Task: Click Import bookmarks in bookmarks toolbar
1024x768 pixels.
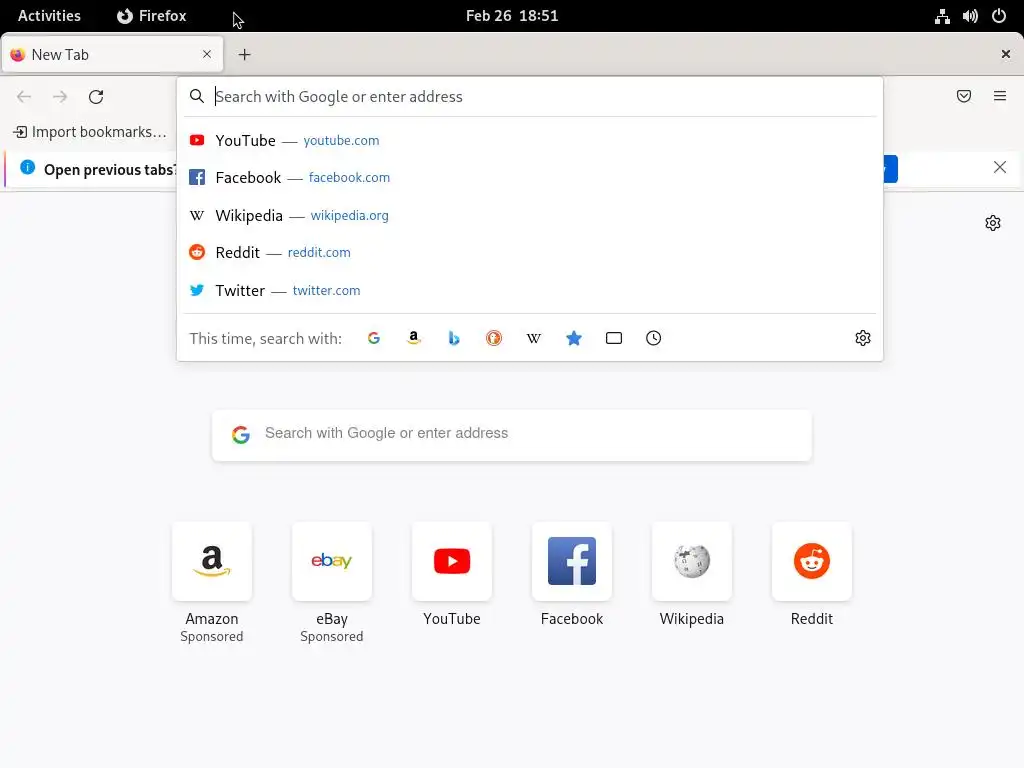Action: coord(90,132)
